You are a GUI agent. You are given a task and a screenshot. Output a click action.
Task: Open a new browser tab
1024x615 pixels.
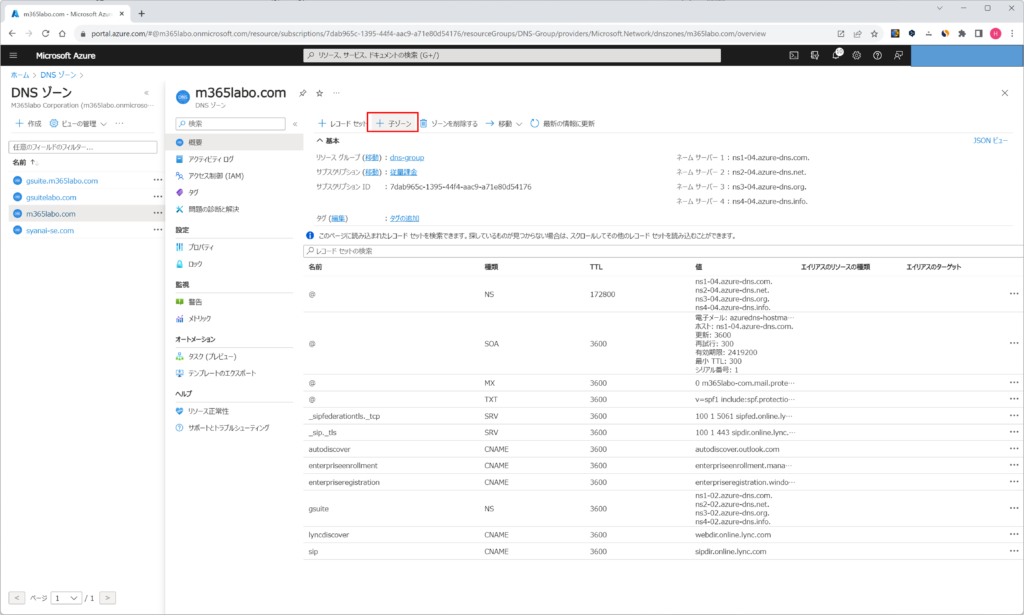click(141, 14)
